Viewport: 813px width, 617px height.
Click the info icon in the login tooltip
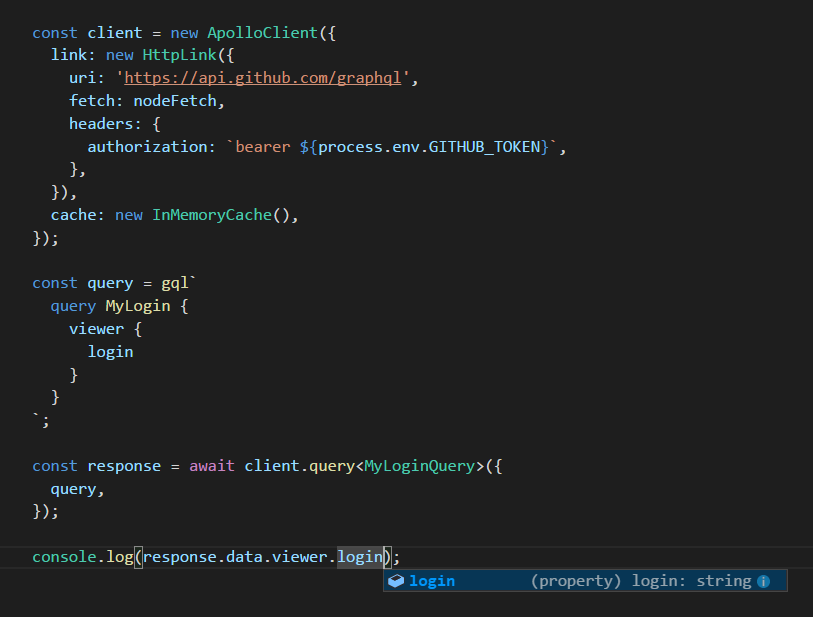pyautogui.click(x=764, y=580)
